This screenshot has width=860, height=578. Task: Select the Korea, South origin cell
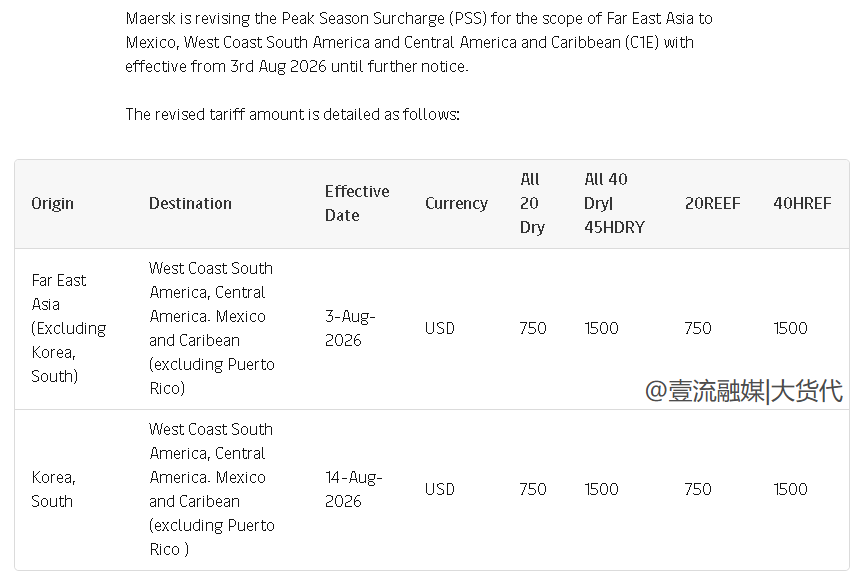pyautogui.click(x=53, y=489)
